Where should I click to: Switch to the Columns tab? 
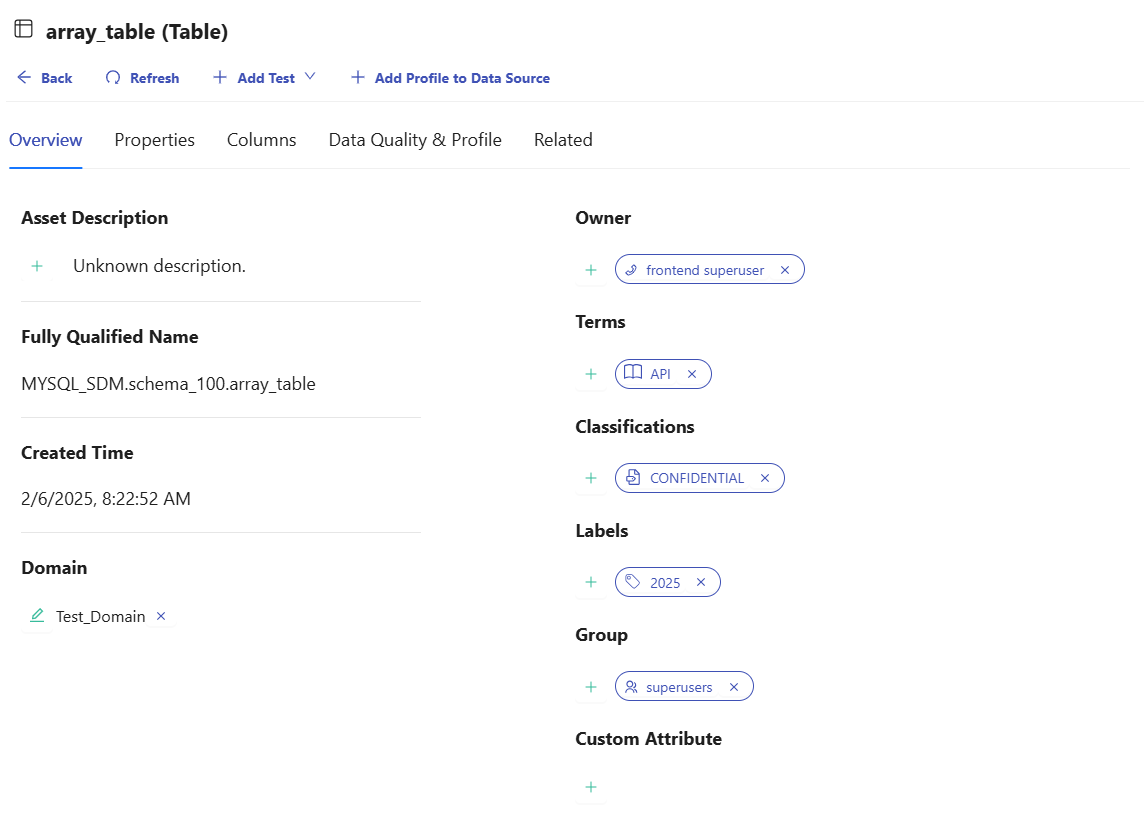click(x=261, y=140)
